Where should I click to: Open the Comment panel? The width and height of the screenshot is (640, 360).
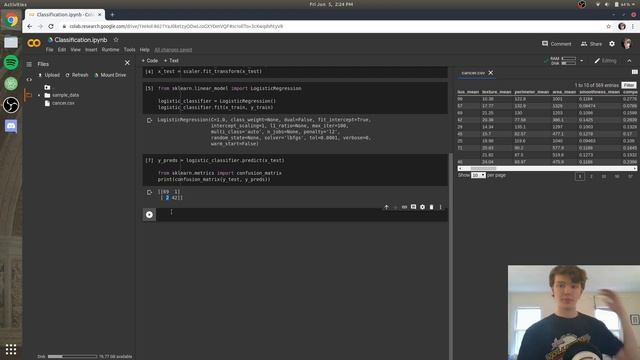pyautogui.click(x=556, y=44)
